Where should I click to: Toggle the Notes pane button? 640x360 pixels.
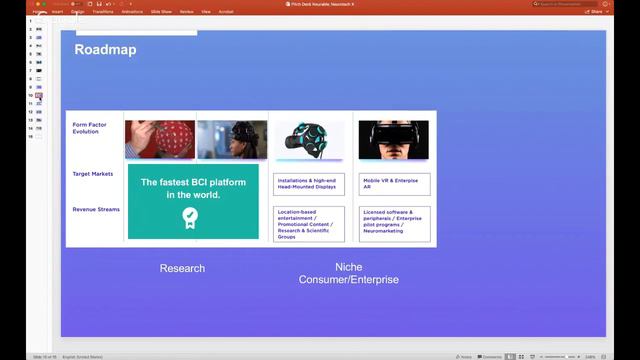tap(463, 357)
